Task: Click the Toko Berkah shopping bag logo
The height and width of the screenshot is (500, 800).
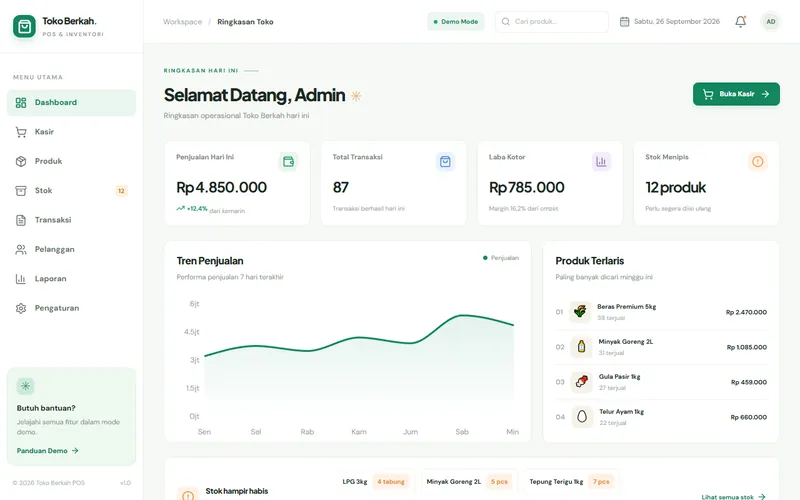Action: 24,27
